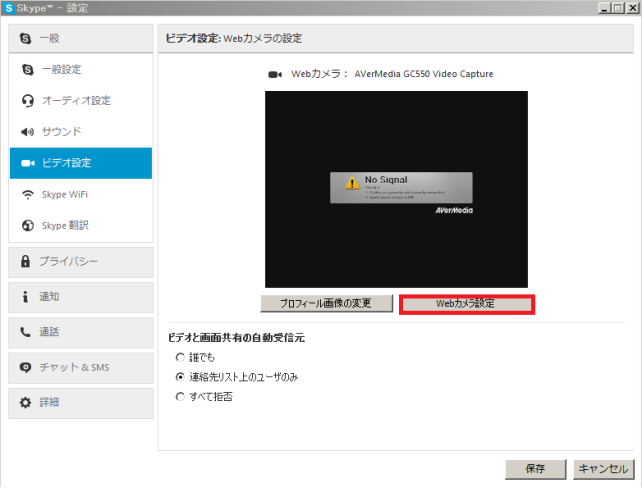Open オーディオ設定 audio settings

[x=81, y=101]
